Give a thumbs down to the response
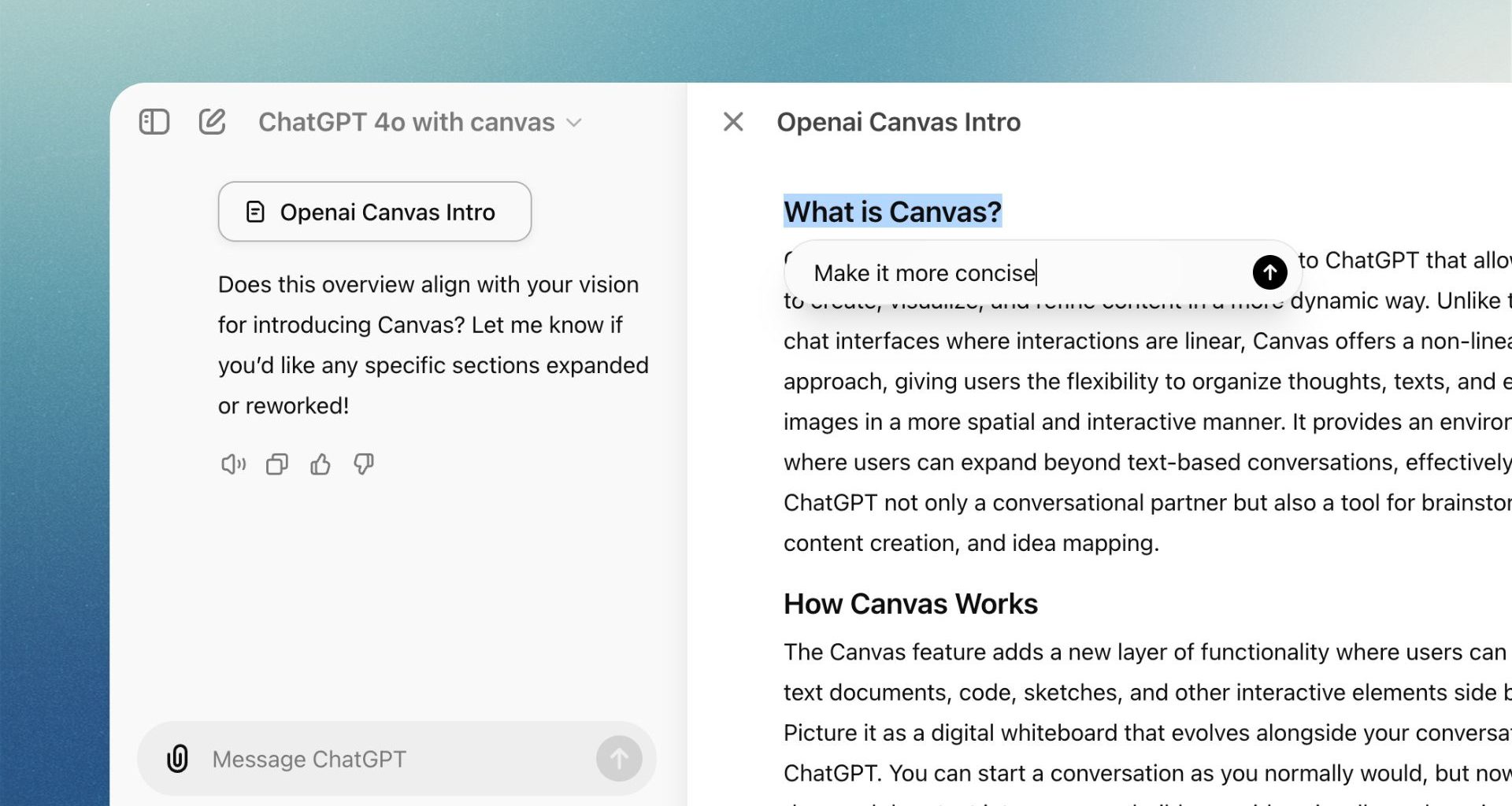This screenshot has height=806, width=1512. click(363, 464)
